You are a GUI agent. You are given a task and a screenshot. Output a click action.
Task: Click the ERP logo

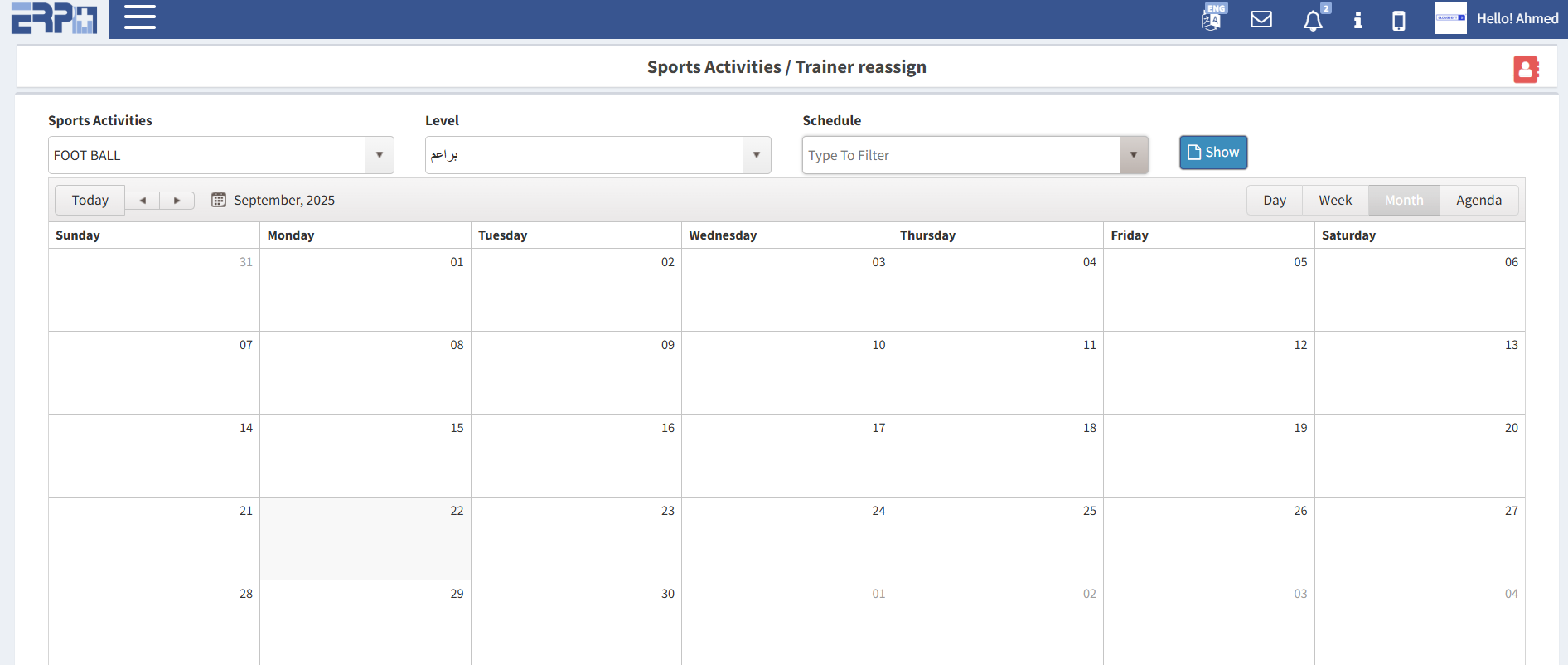click(54, 18)
